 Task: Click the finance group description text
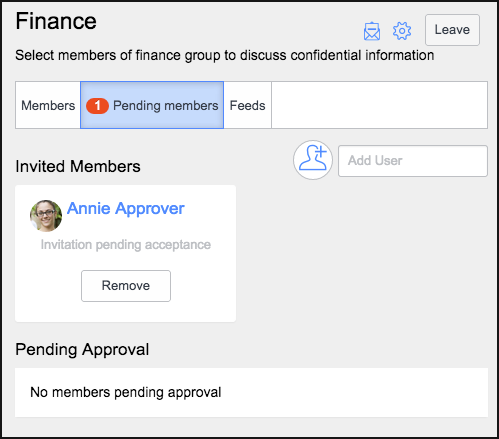click(x=225, y=55)
